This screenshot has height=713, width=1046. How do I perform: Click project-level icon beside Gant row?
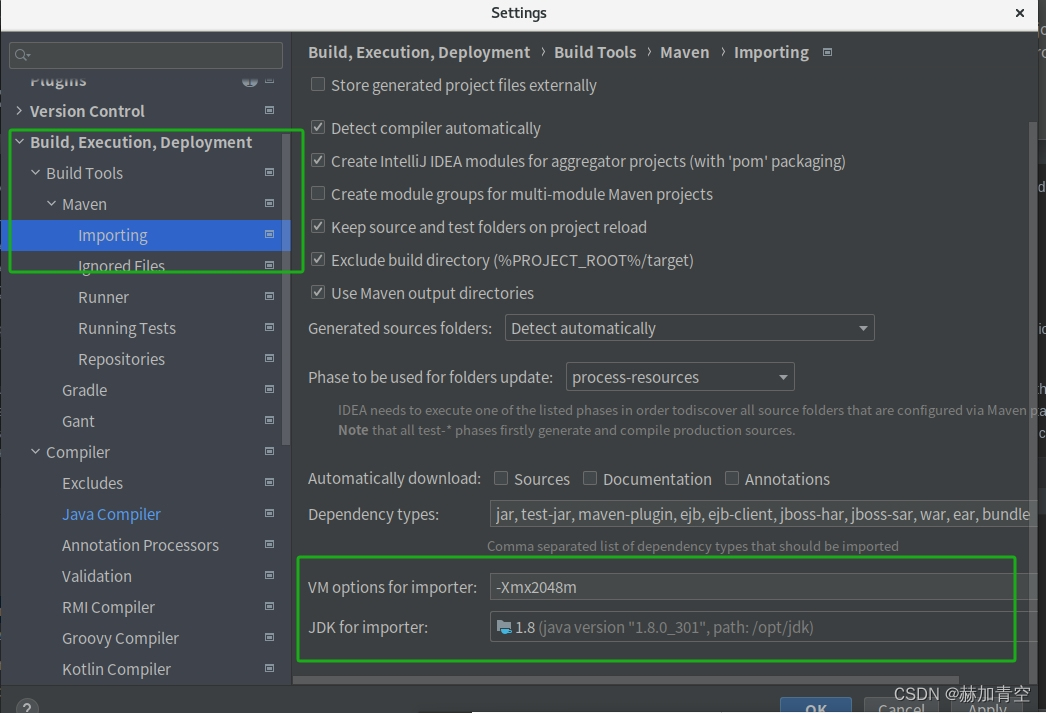tap(270, 420)
